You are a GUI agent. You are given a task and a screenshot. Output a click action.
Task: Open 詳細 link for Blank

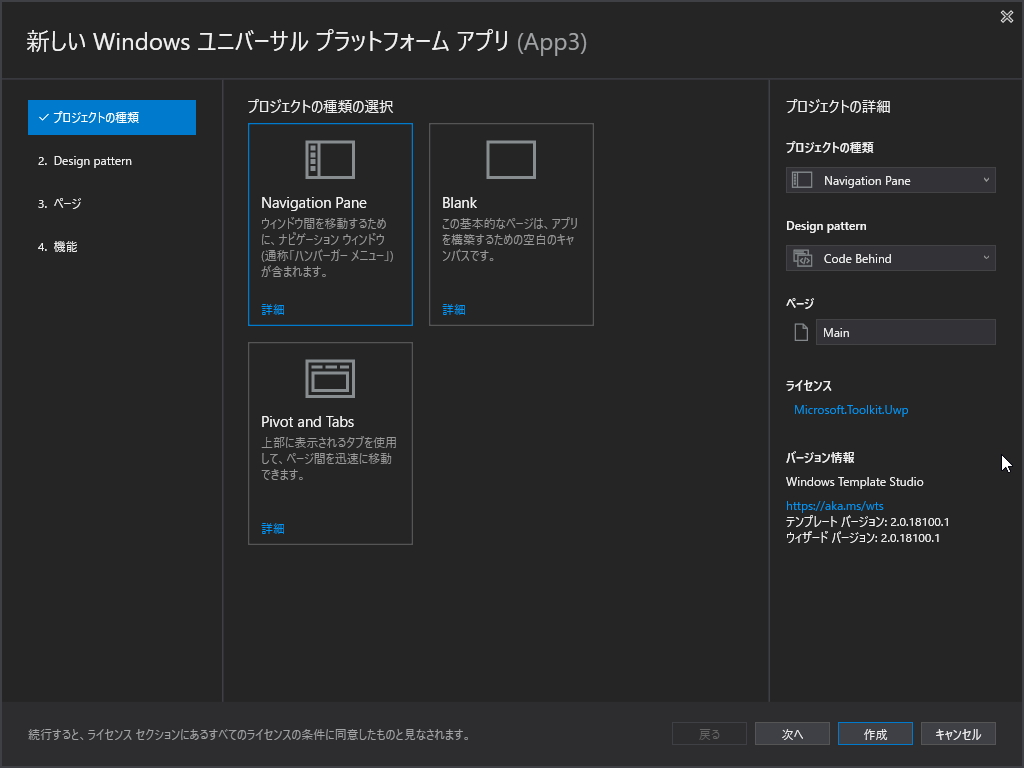454,310
